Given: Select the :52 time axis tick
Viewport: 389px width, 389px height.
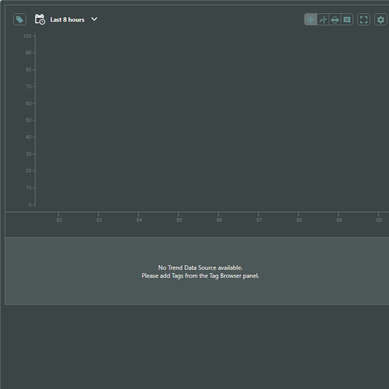Looking at the screenshot, I should 59,220.
